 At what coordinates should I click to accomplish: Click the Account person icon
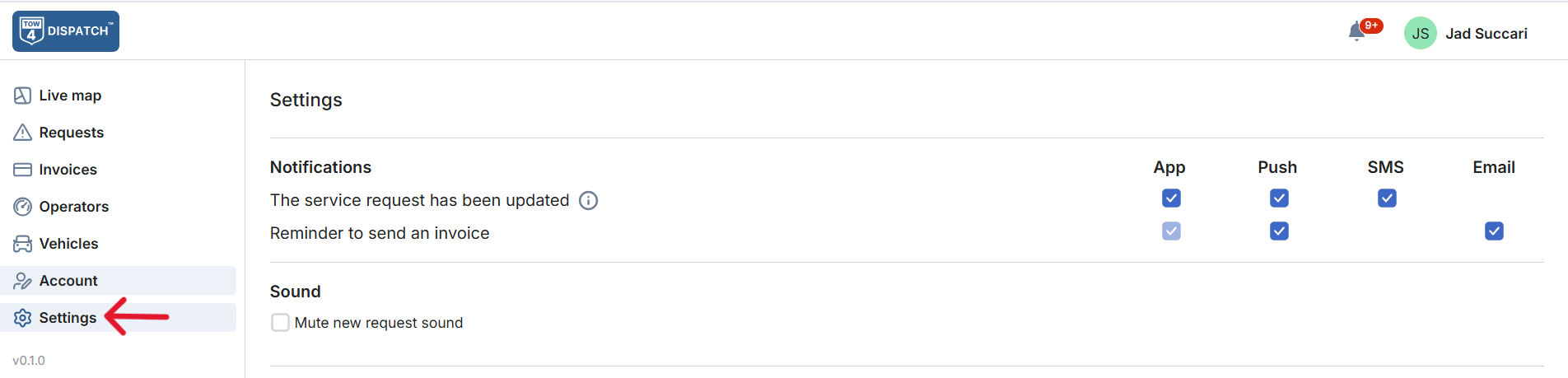click(23, 281)
